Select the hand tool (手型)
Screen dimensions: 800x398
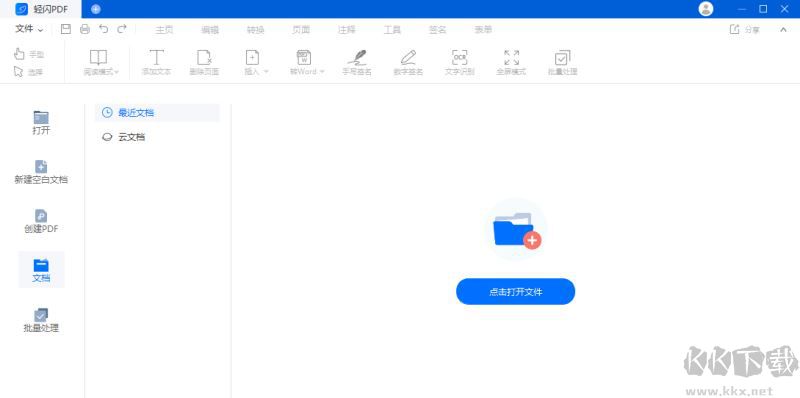29,54
